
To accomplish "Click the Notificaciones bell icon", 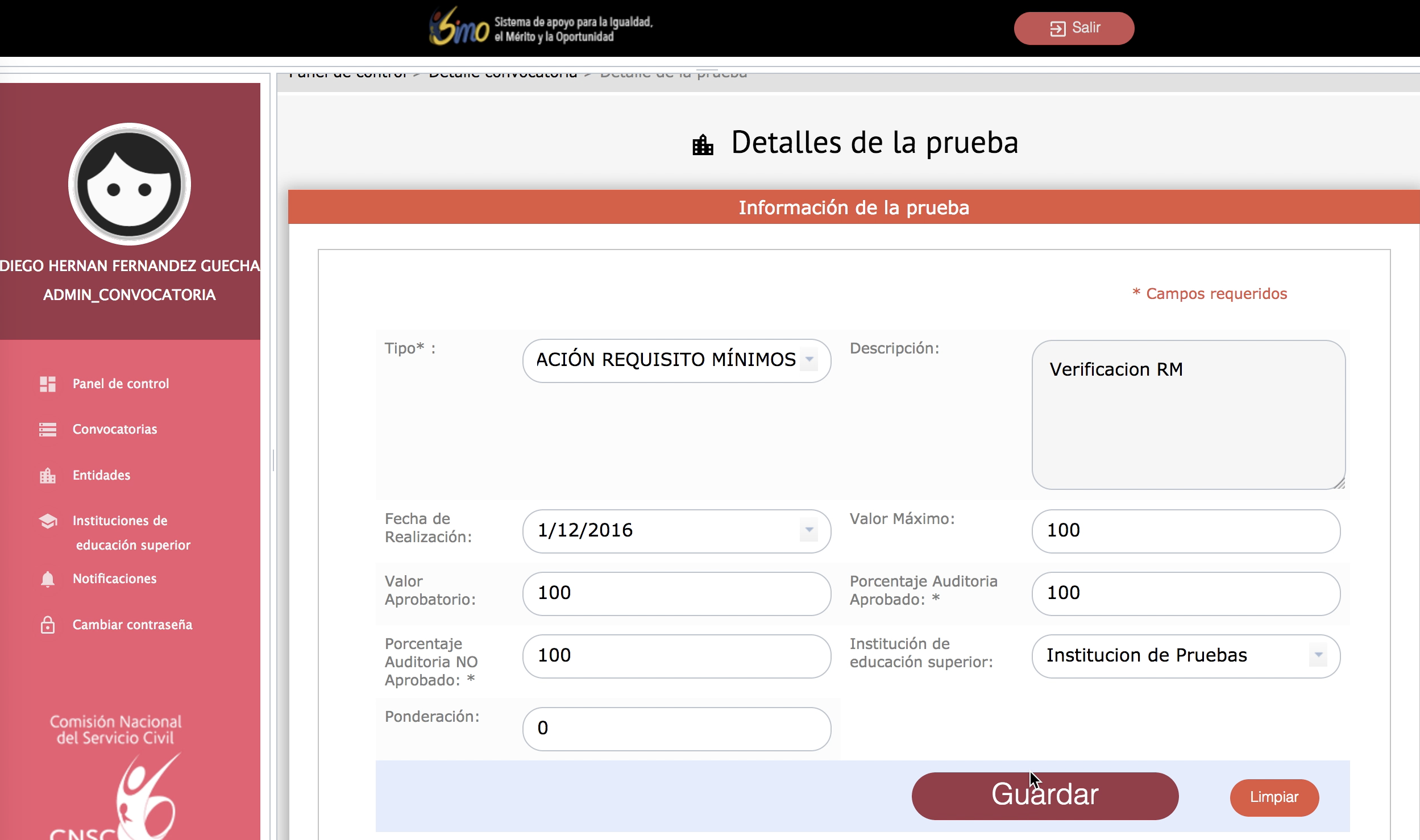I will click(48, 579).
